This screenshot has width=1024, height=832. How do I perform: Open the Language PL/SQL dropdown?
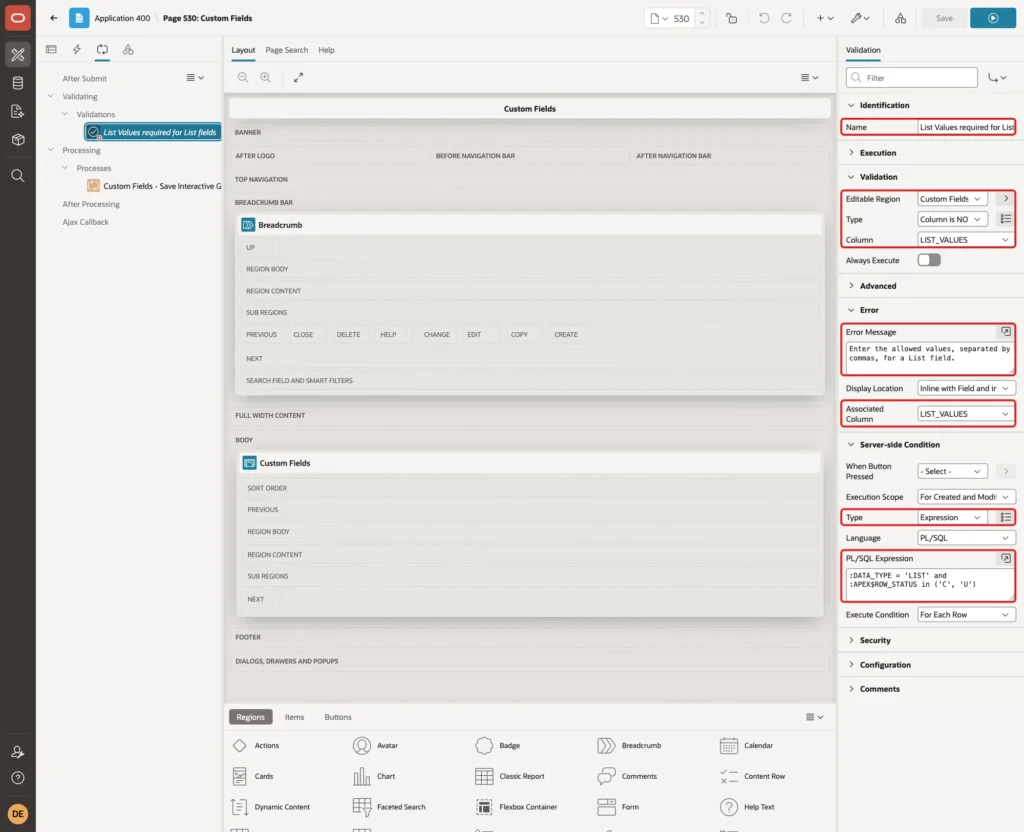tap(966, 538)
